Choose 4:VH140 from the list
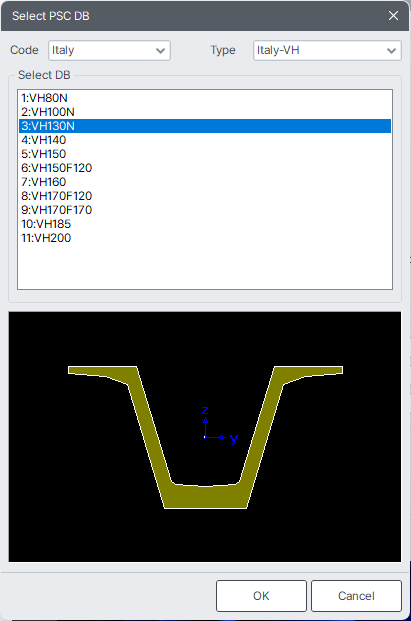The image size is (411, 621). pos(205,140)
